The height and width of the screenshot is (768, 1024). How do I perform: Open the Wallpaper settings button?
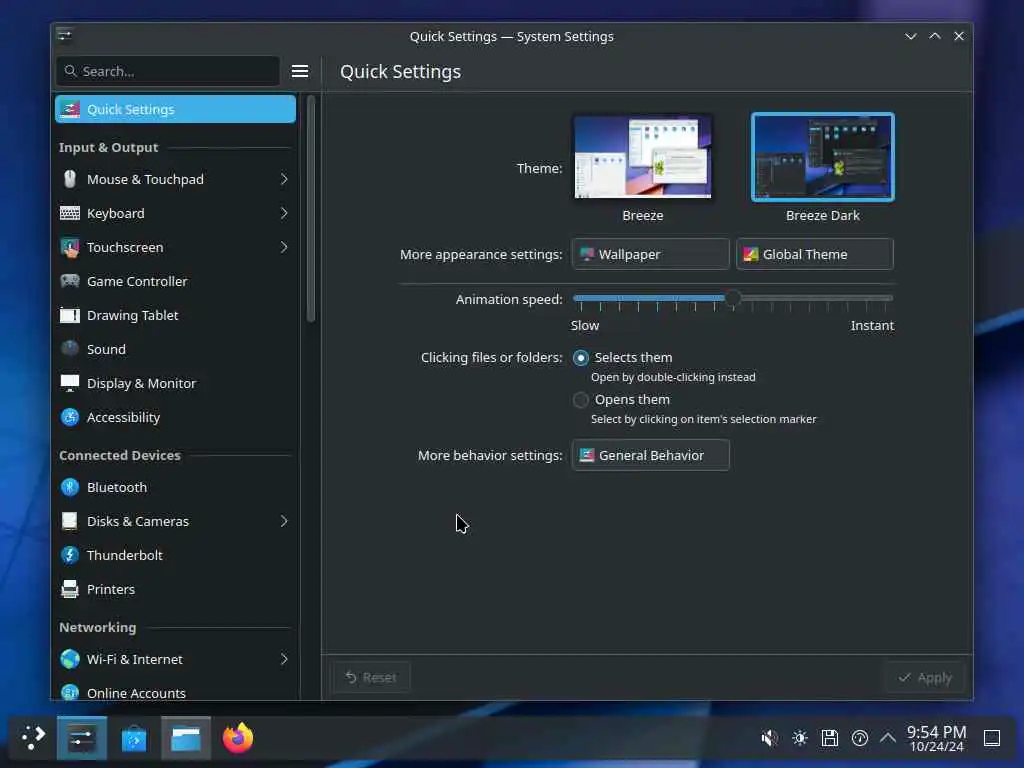(x=650, y=254)
